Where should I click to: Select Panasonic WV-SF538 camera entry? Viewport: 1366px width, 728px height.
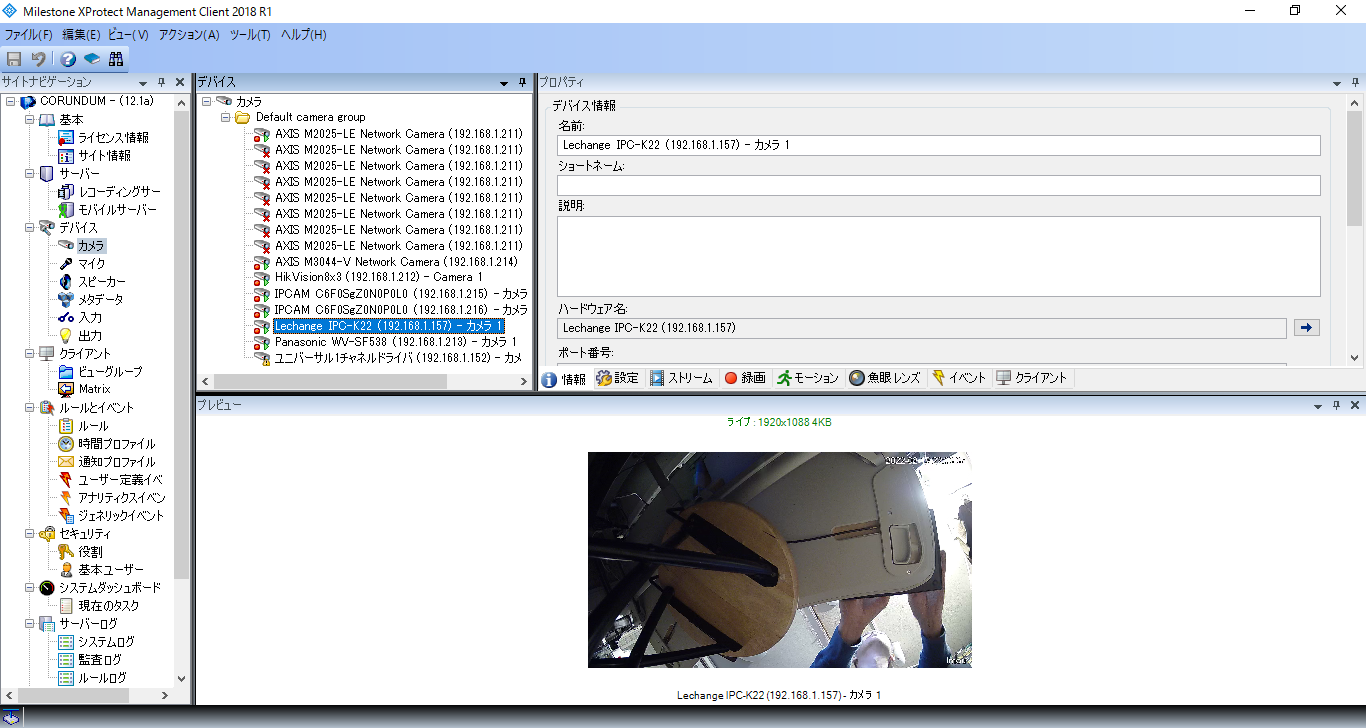click(x=396, y=342)
